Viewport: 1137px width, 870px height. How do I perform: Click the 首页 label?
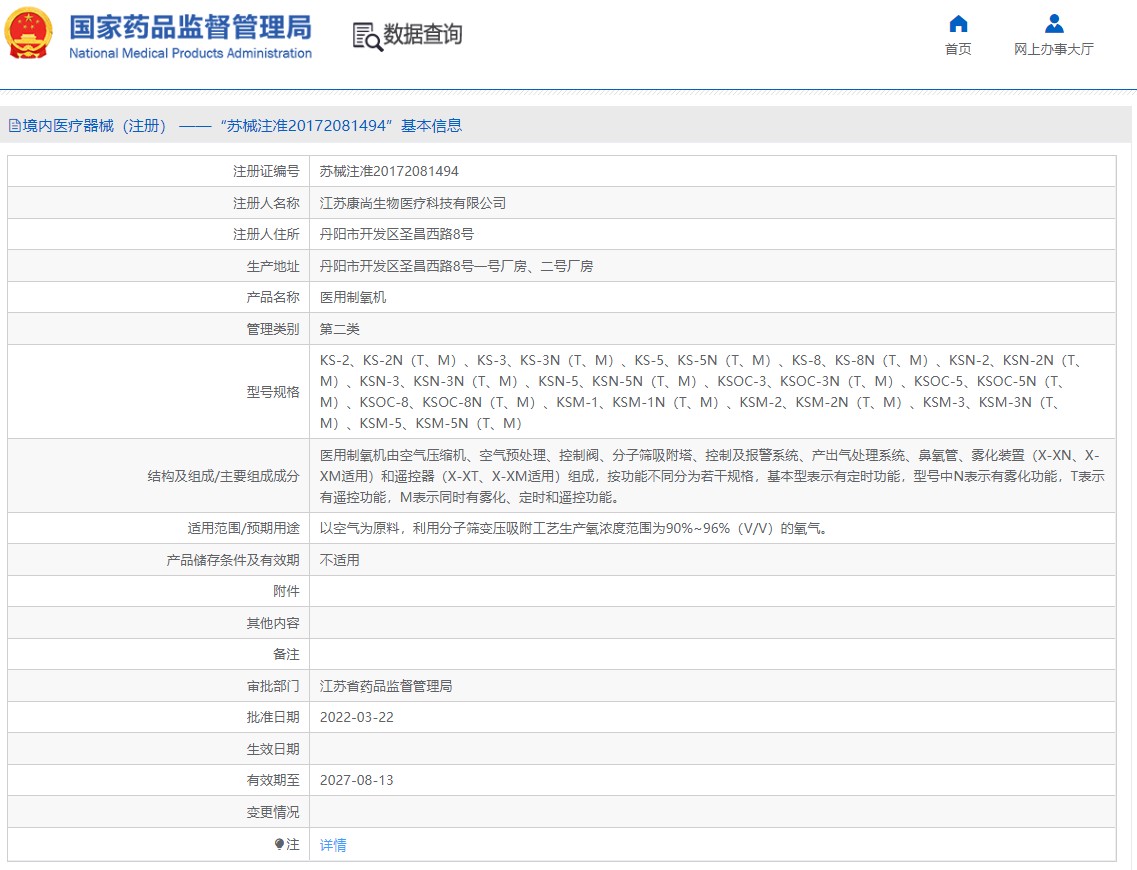click(958, 49)
